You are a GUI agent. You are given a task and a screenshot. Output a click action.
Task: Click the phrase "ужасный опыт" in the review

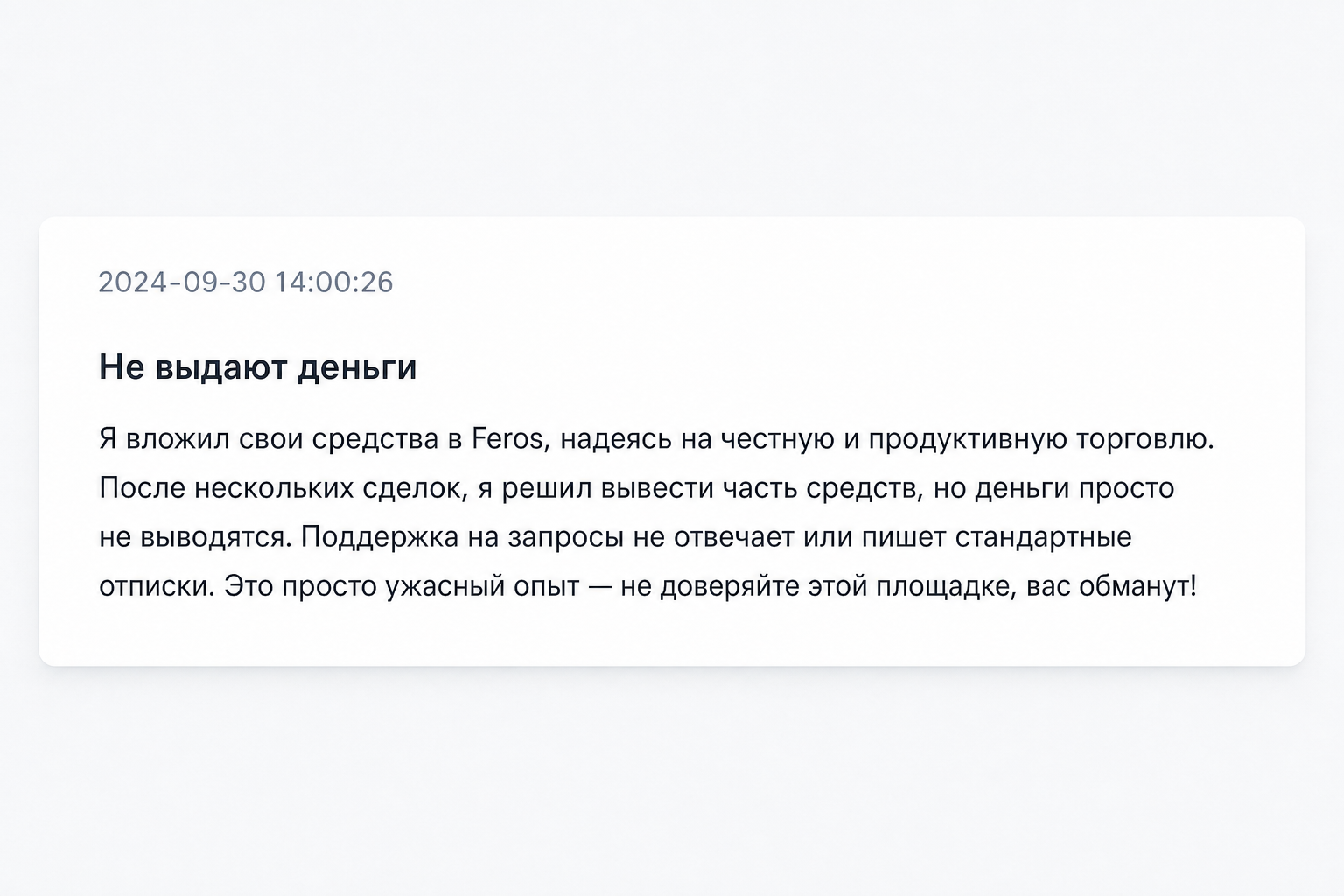(482, 585)
